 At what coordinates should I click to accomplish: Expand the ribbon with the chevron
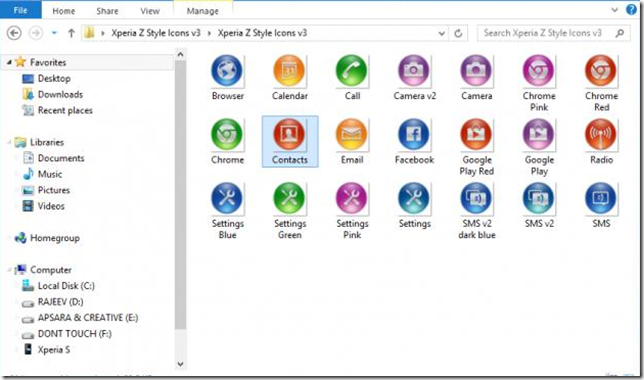point(614,10)
